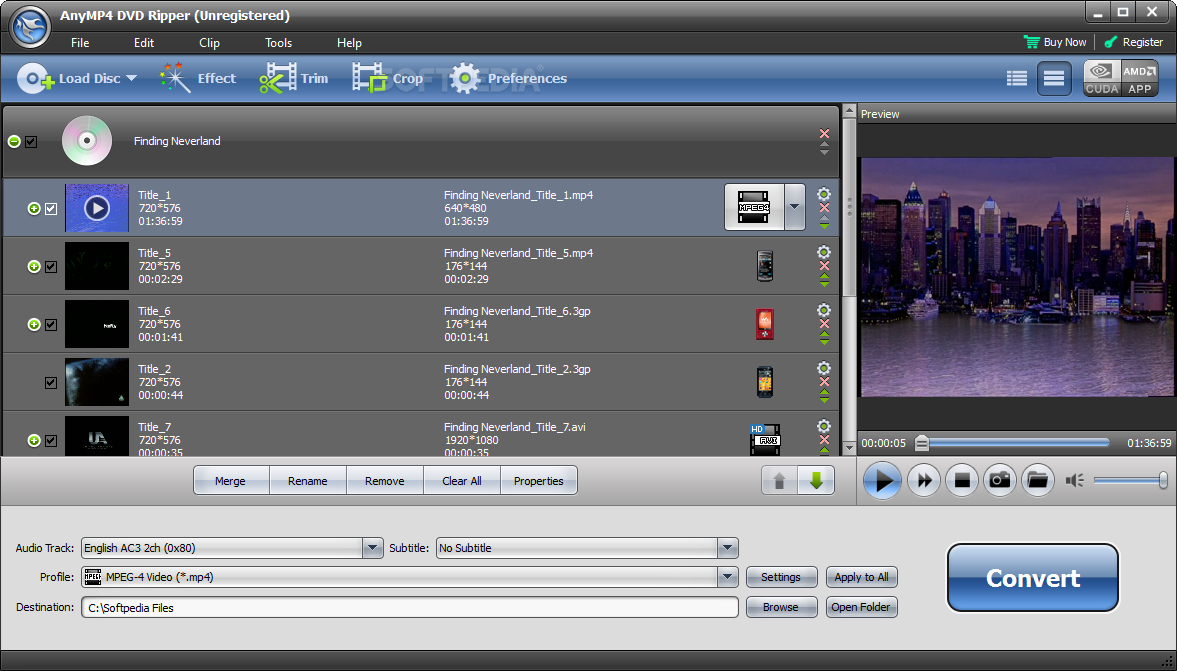The width and height of the screenshot is (1177, 671).
Task: Click the Destination path field
Action: (x=410, y=607)
